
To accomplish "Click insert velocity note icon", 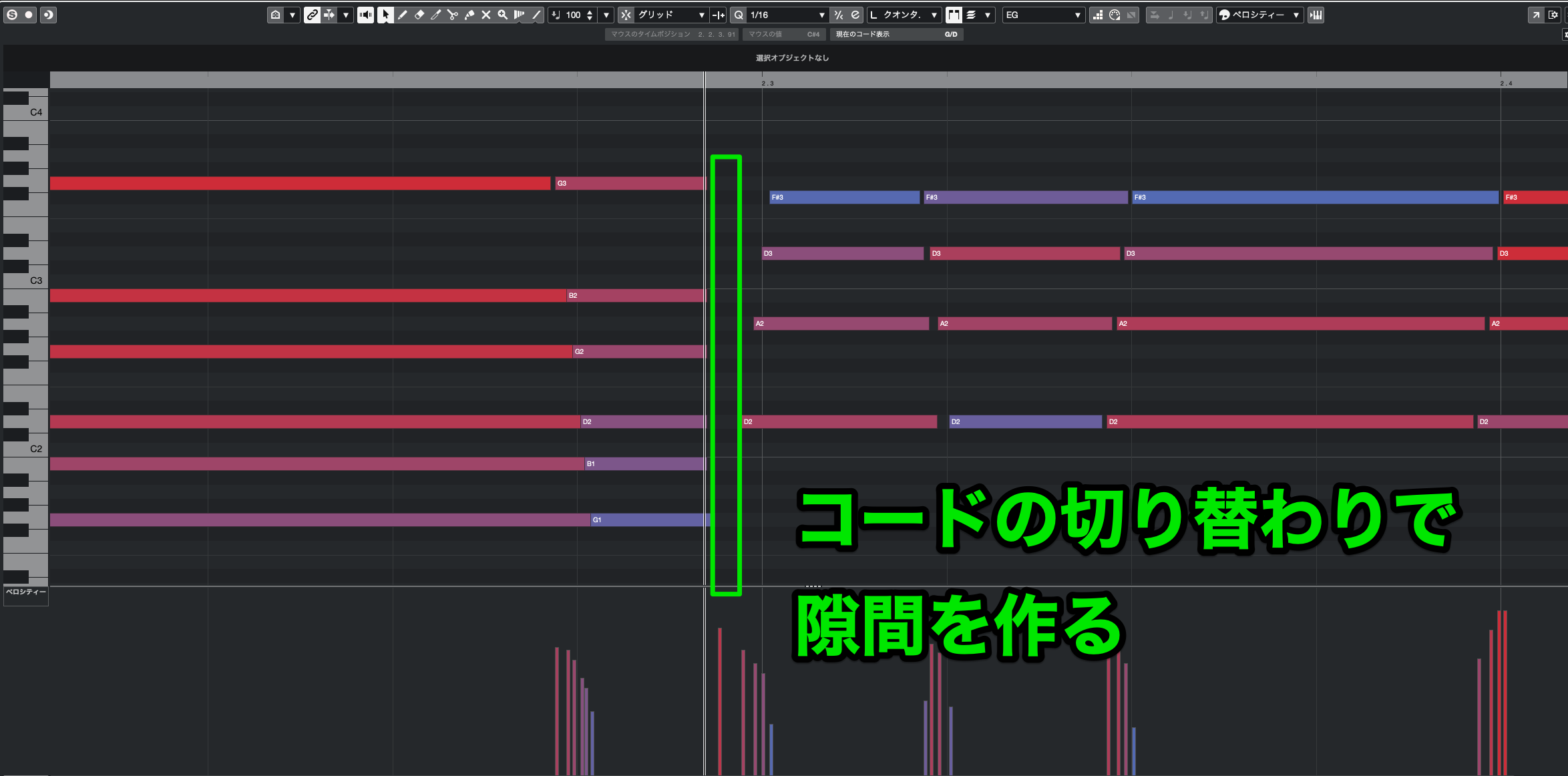I will (x=556, y=15).
